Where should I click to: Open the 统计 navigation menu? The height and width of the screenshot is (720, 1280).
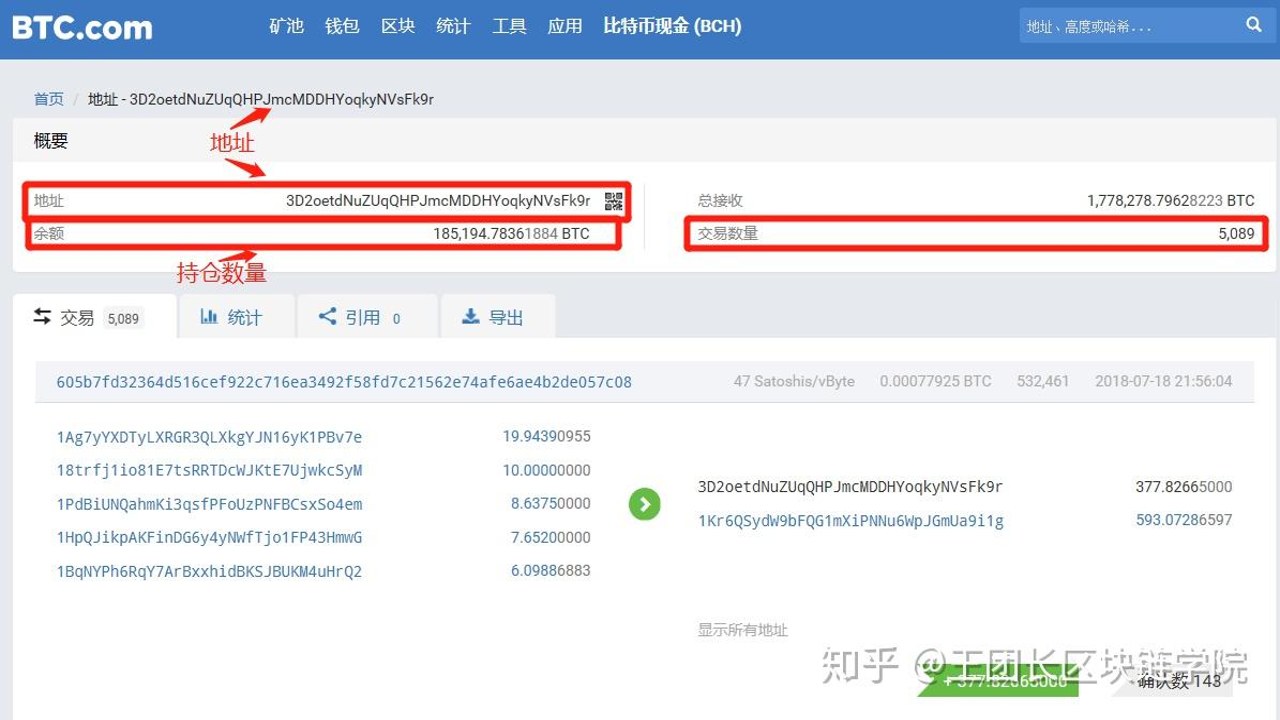click(x=453, y=26)
